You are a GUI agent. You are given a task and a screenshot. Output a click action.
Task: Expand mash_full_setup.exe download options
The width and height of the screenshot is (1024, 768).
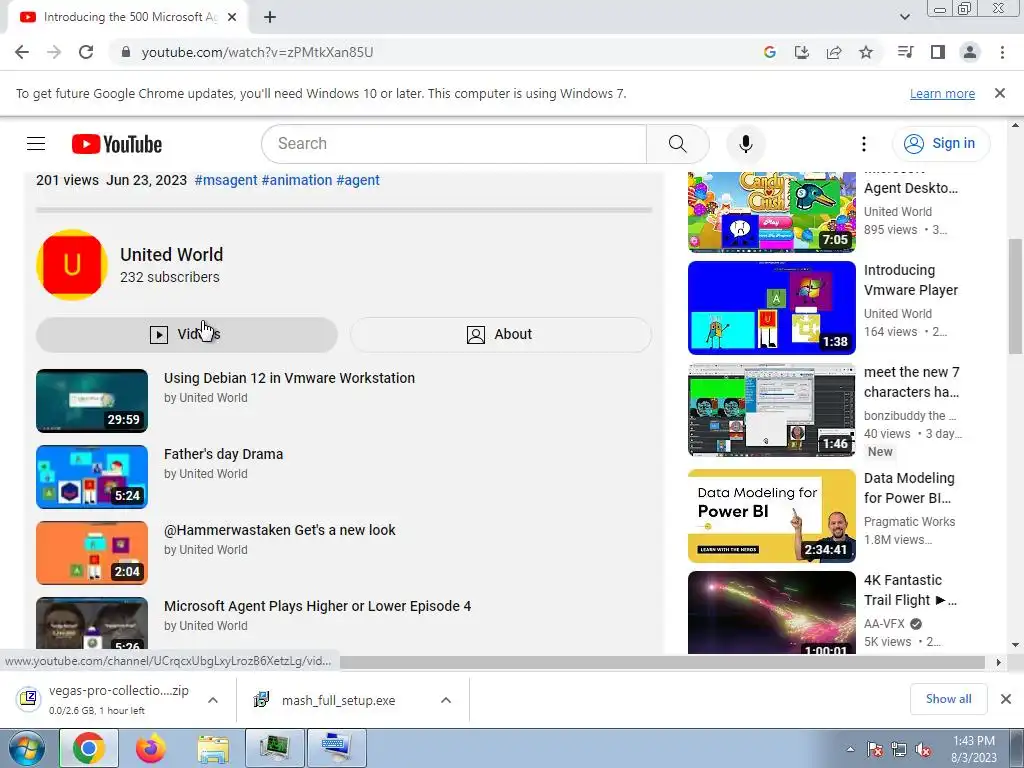point(446,700)
